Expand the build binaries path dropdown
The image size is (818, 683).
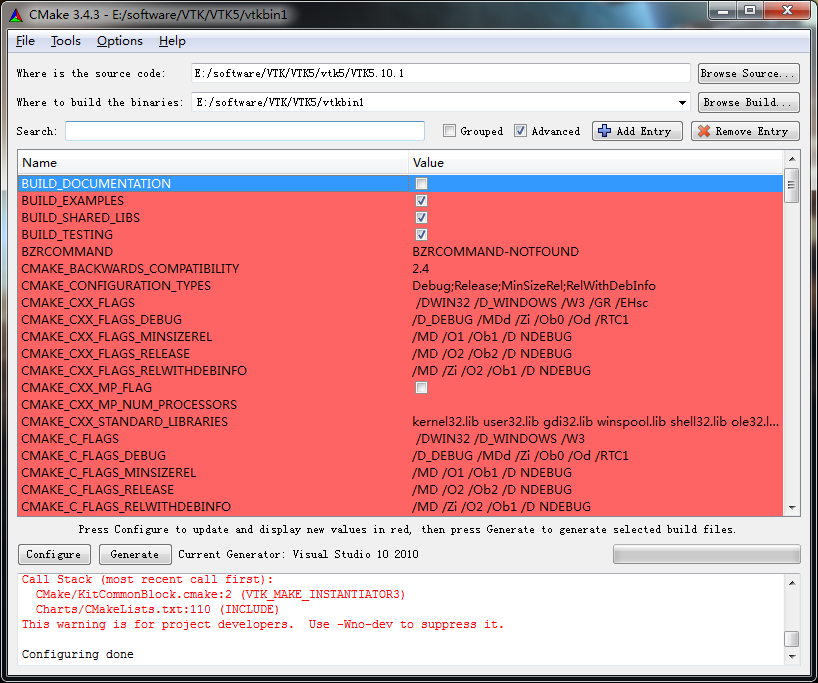coord(682,102)
